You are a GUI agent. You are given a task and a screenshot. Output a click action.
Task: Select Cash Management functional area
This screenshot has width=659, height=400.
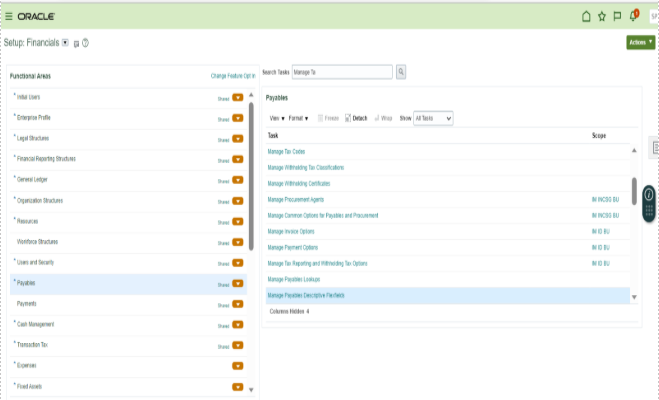coord(35,324)
